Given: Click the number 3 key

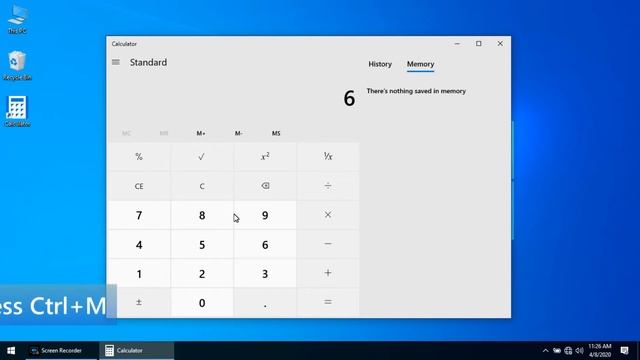Looking at the screenshot, I should 265,273.
